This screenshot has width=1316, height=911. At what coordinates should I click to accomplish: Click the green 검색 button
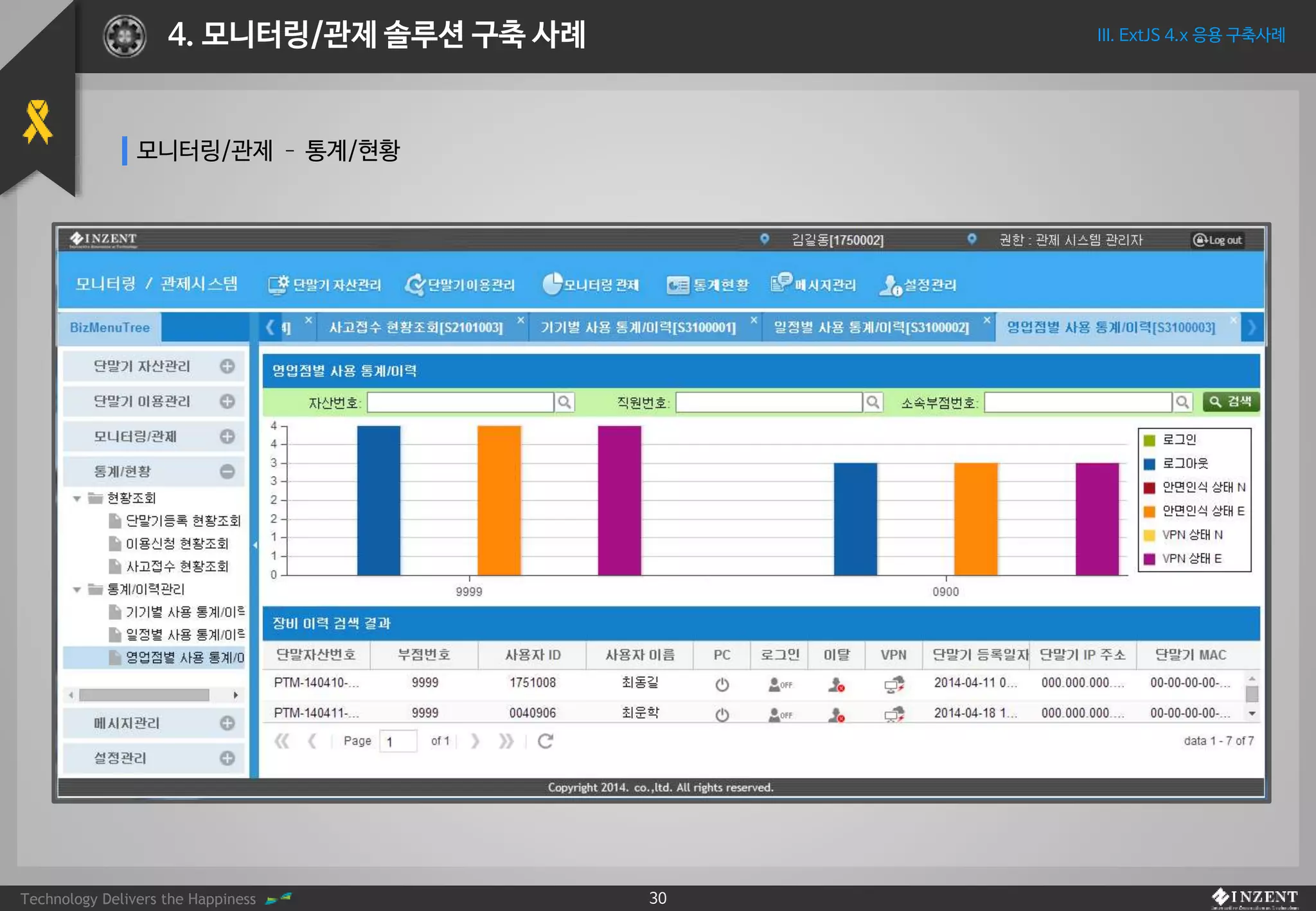coord(1231,402)
